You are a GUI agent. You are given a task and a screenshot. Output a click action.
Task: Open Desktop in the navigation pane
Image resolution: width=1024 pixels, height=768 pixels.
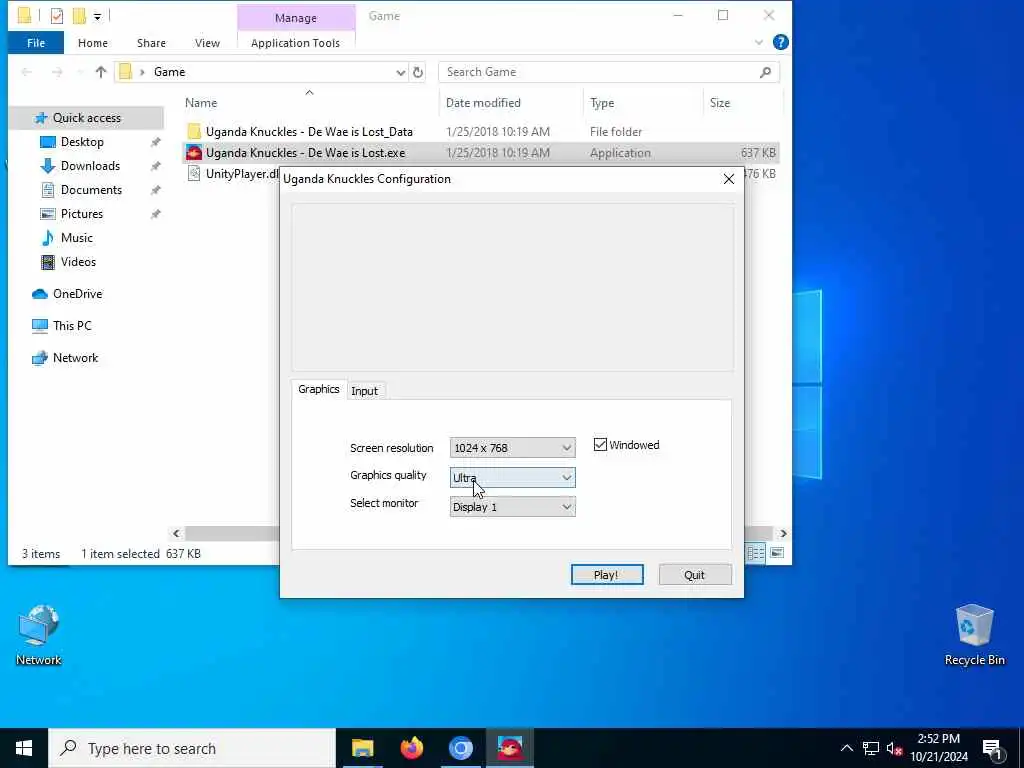pos(82,142)
